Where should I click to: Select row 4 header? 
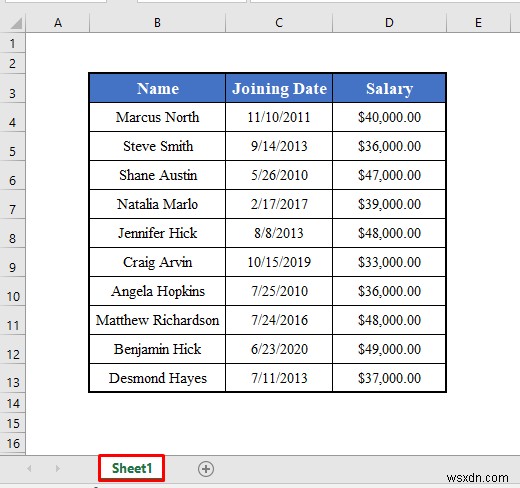[13, 118]
